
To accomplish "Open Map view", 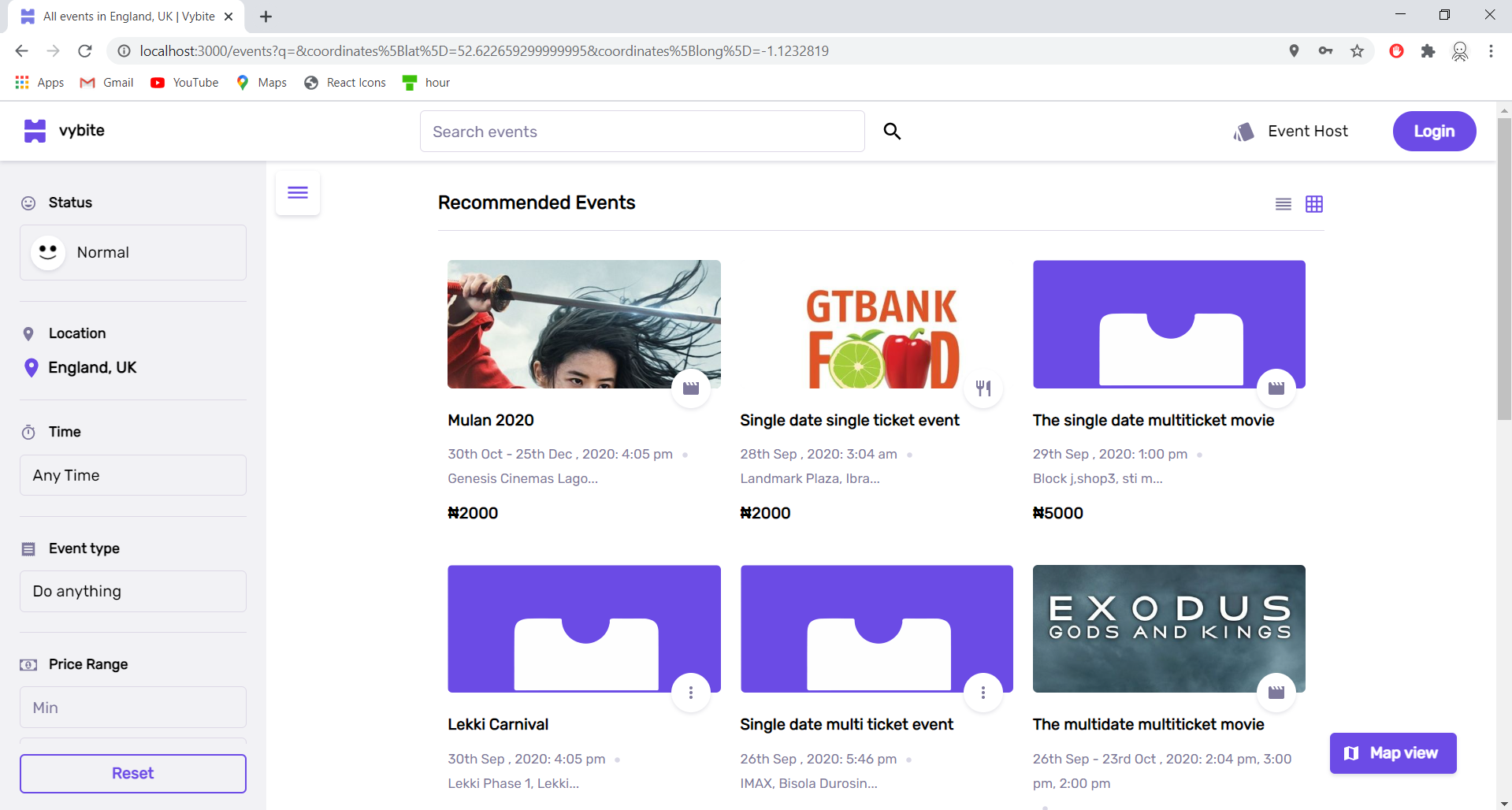I will [x=1393, y=753].
